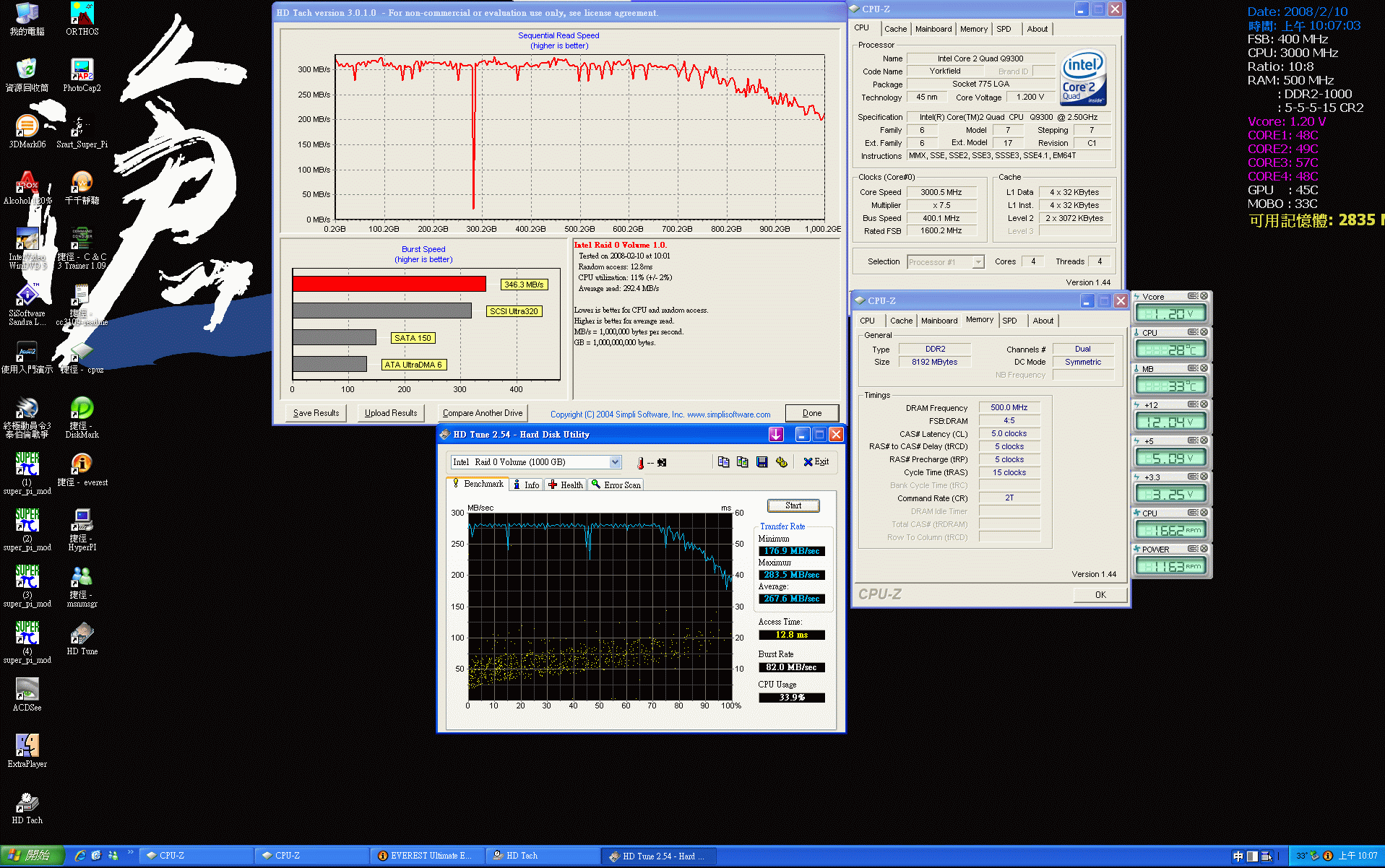Close the +3.3 voltage gadget
This screenshot has height=868, width=1385.
[x=1204, y=477]
